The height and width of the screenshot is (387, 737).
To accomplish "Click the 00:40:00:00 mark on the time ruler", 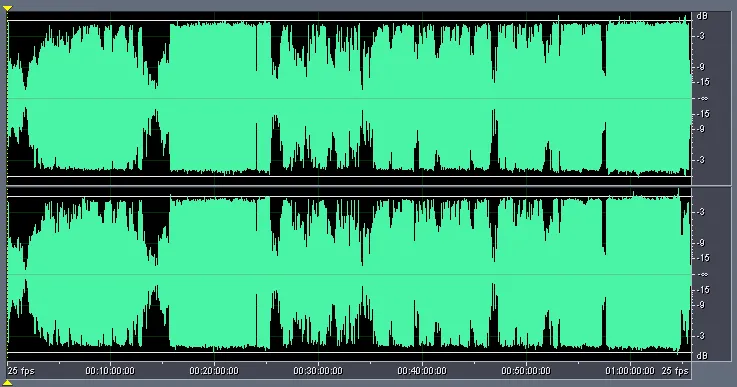I will (x=422, y=371).
